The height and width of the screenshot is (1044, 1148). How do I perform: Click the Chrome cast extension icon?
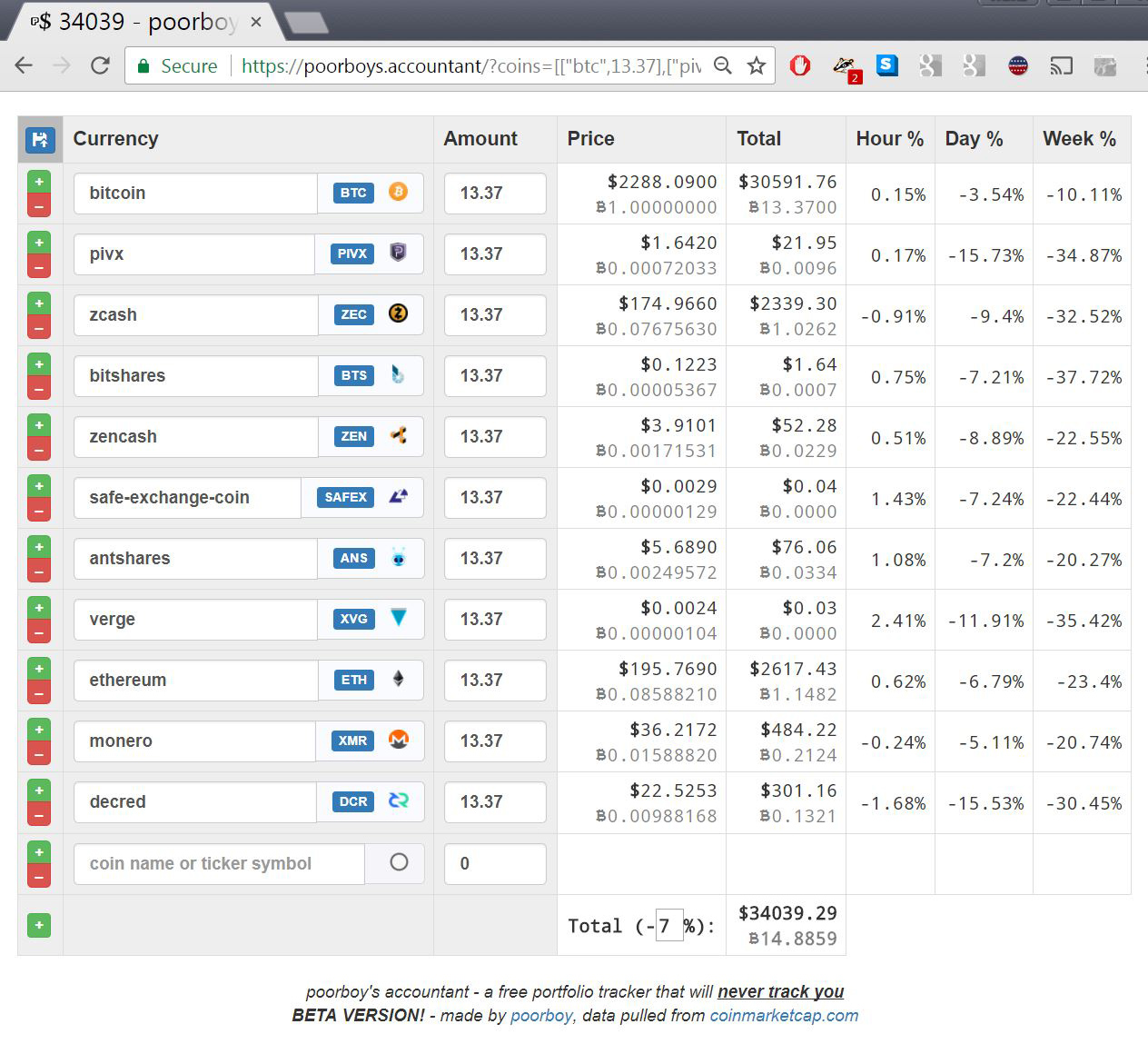(x=1061, y=65)
